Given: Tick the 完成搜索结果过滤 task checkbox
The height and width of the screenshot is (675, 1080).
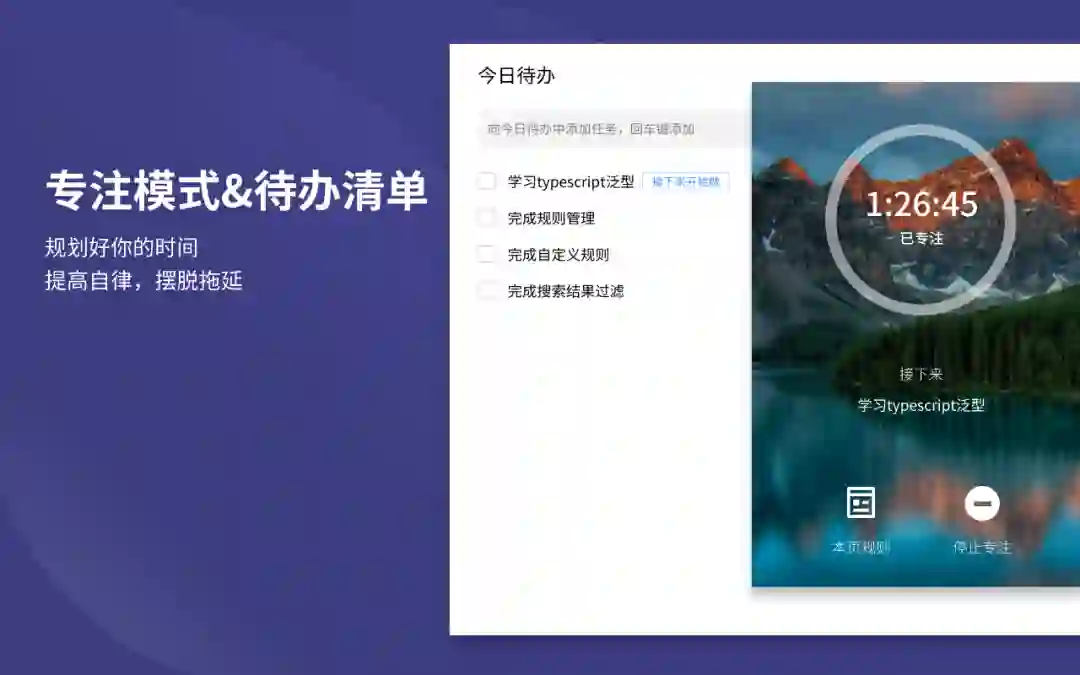Looking at the screenshot, I should [486, 291].
